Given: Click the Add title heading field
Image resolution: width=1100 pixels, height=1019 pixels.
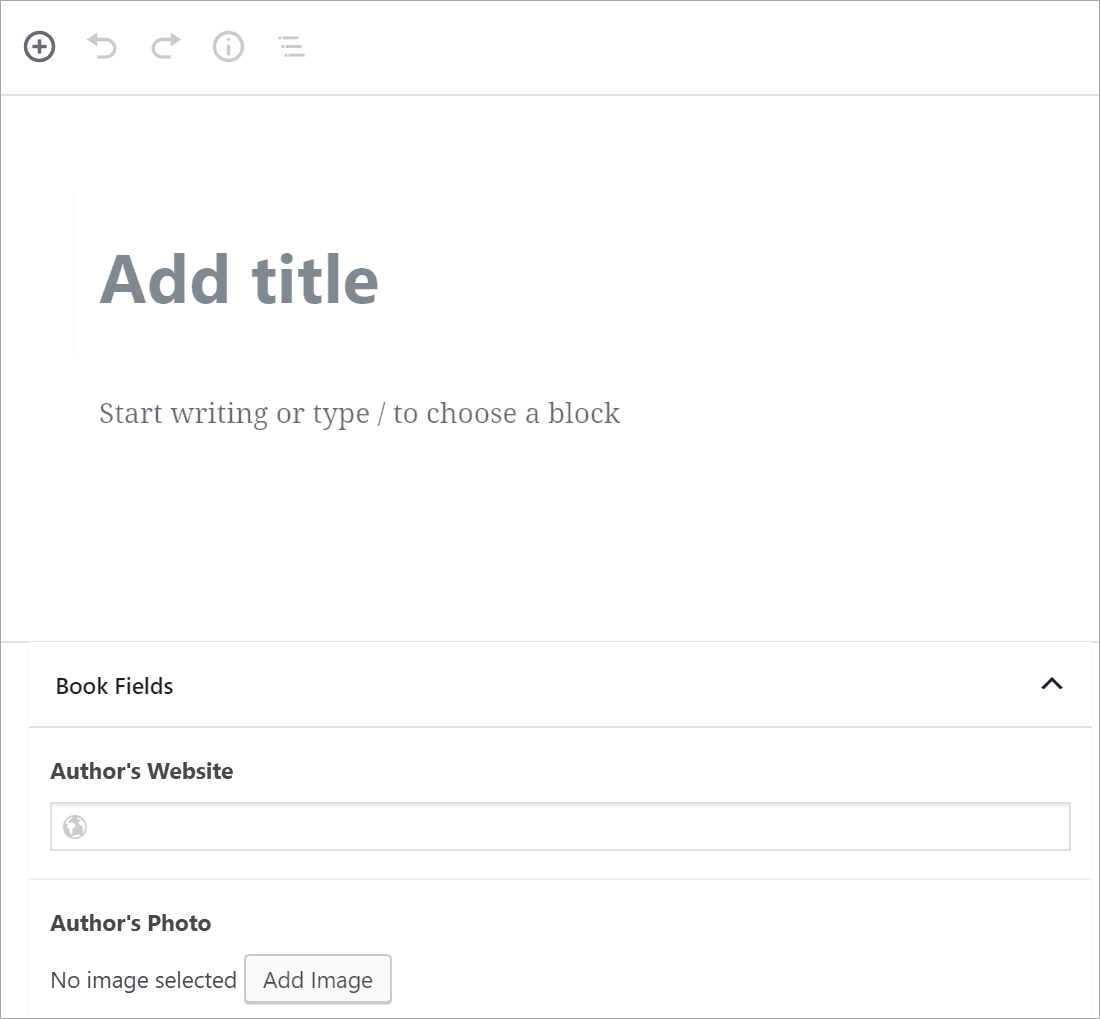Looking at the screenshot, I should (x=238, y=281).
